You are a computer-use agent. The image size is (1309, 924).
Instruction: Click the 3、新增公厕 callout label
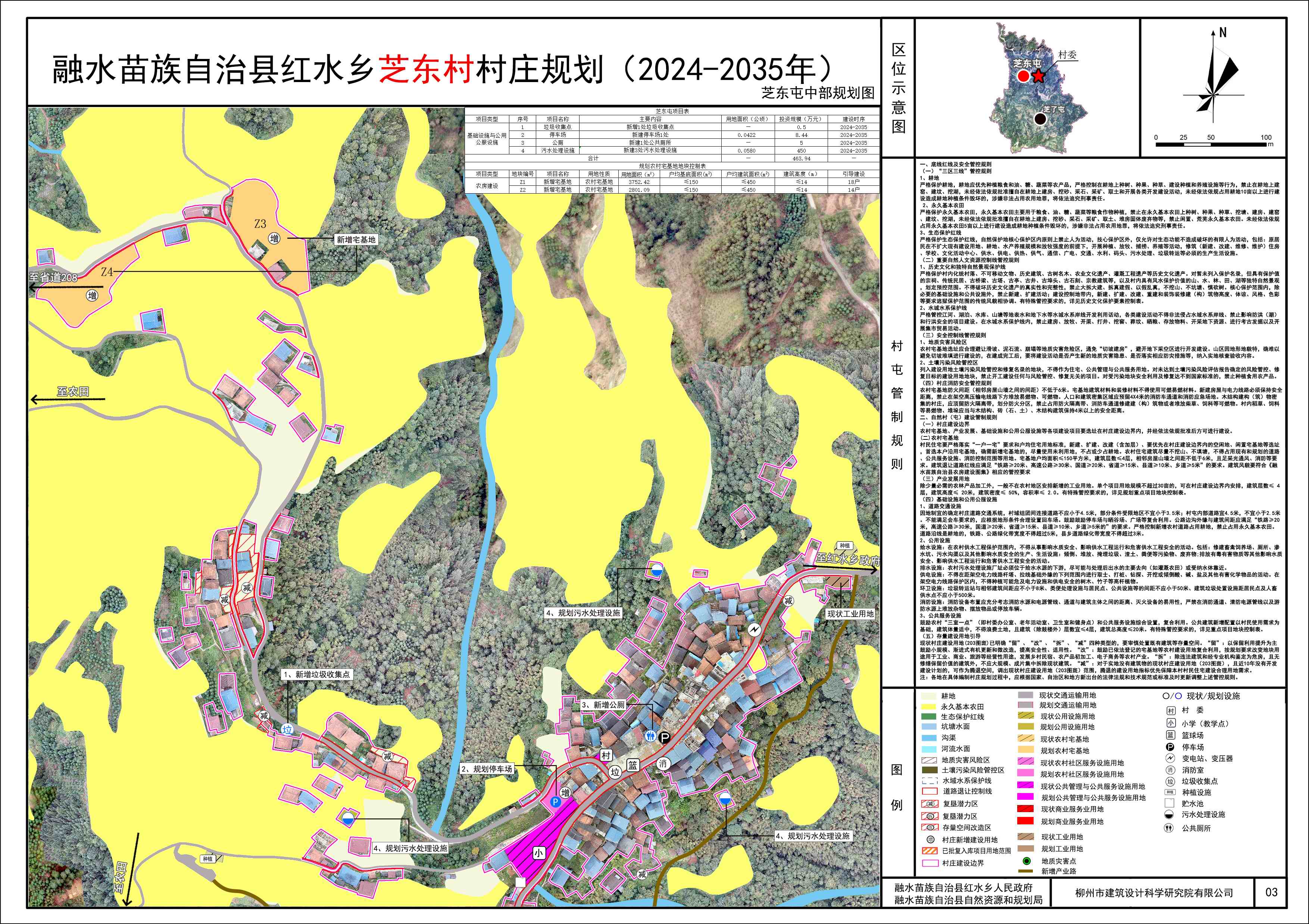tap(603, 705)
